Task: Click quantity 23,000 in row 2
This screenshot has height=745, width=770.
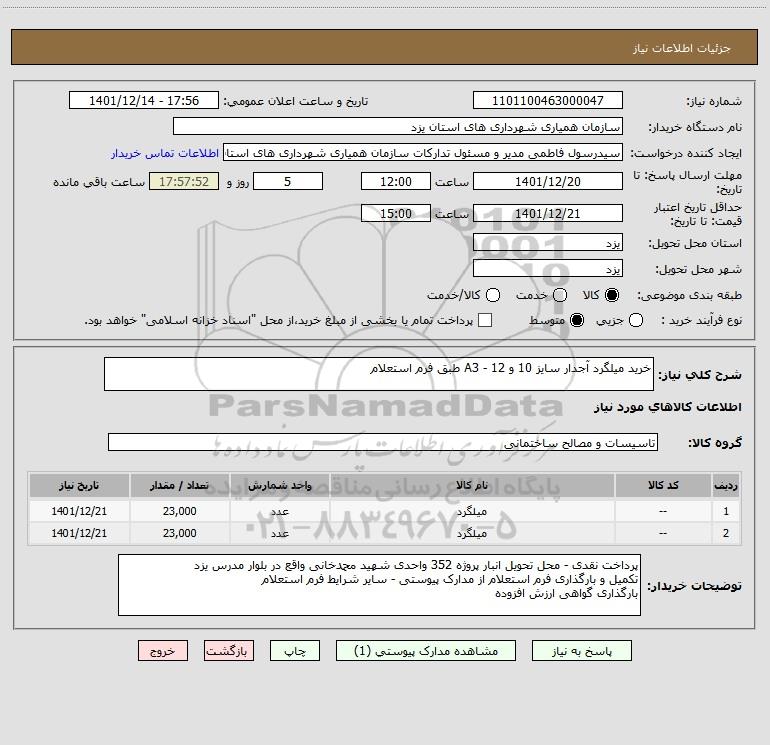Action: point(180,533)
